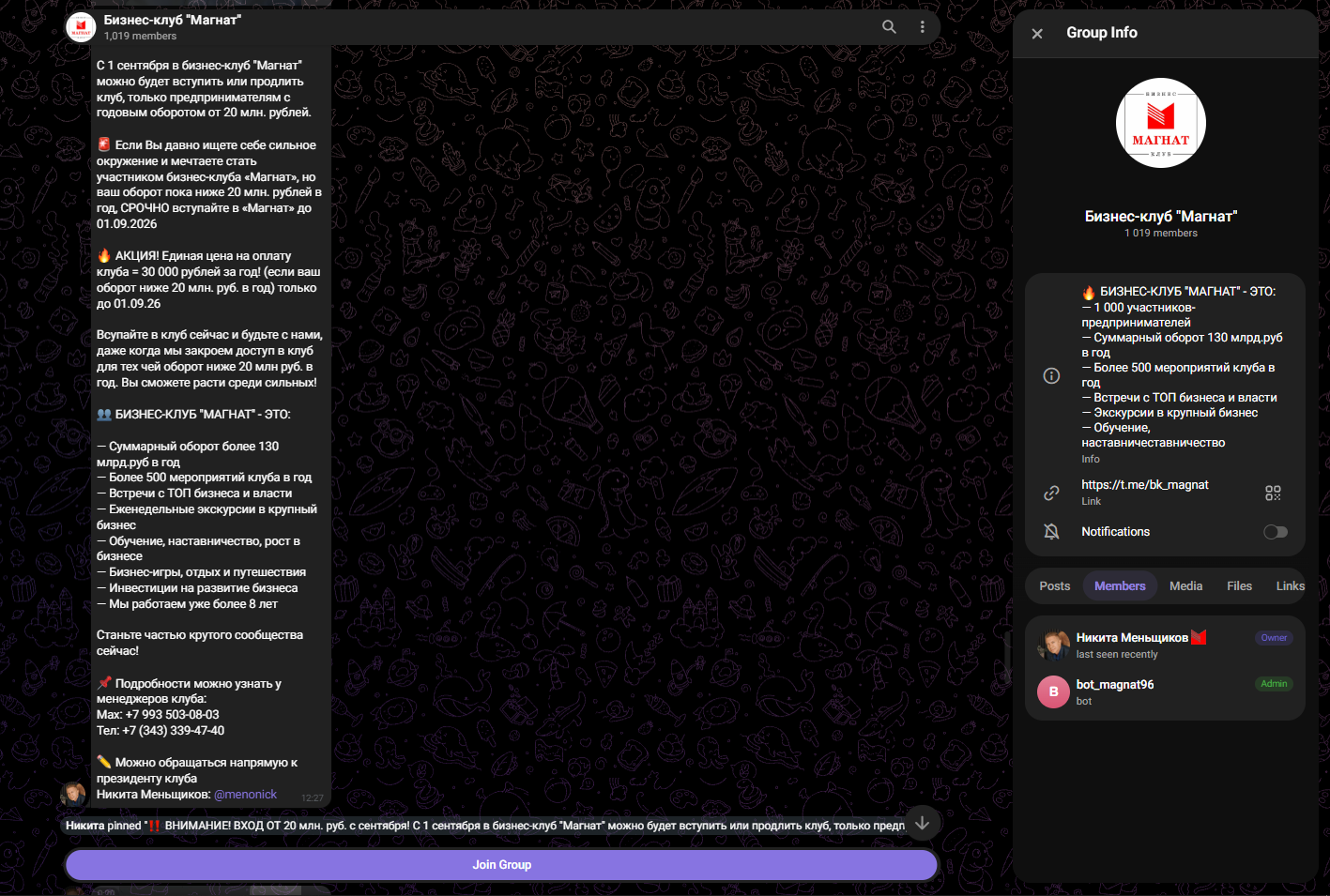Copy link via the chain icon
This screenshot has height=896, width=1330.
(x=1051, y=493)
